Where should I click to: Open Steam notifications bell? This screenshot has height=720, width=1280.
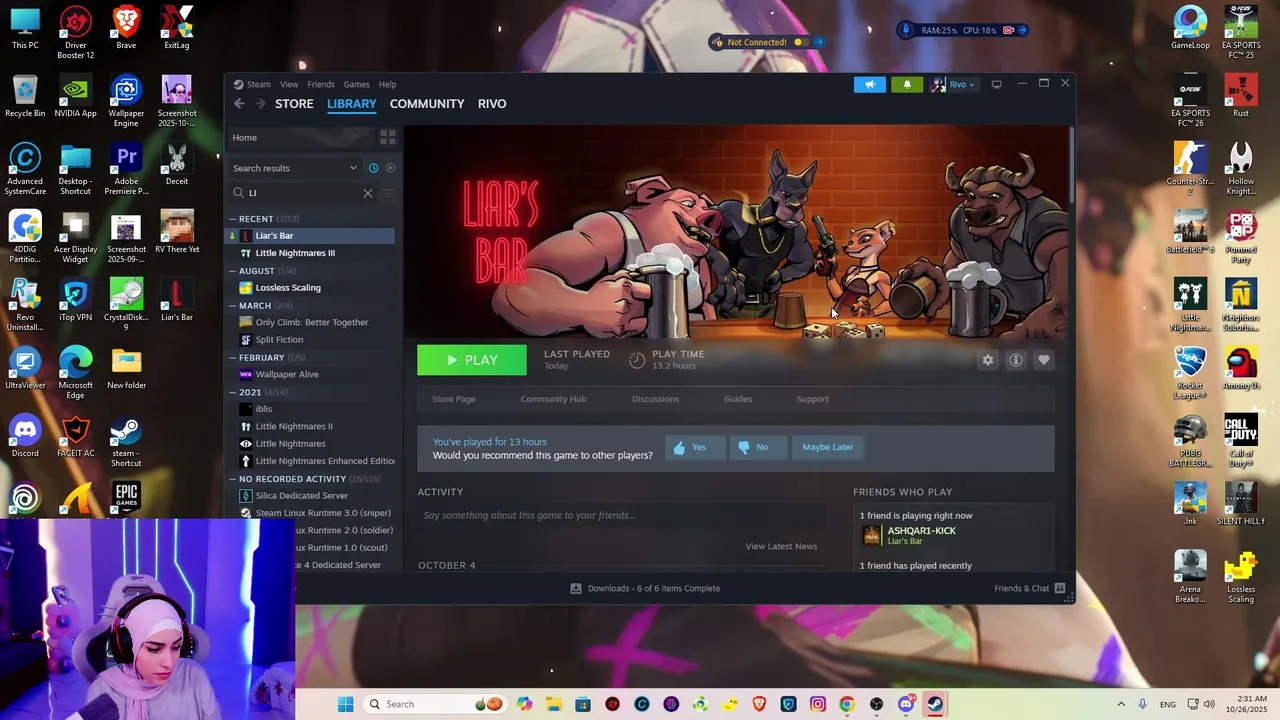coord(907,84)
